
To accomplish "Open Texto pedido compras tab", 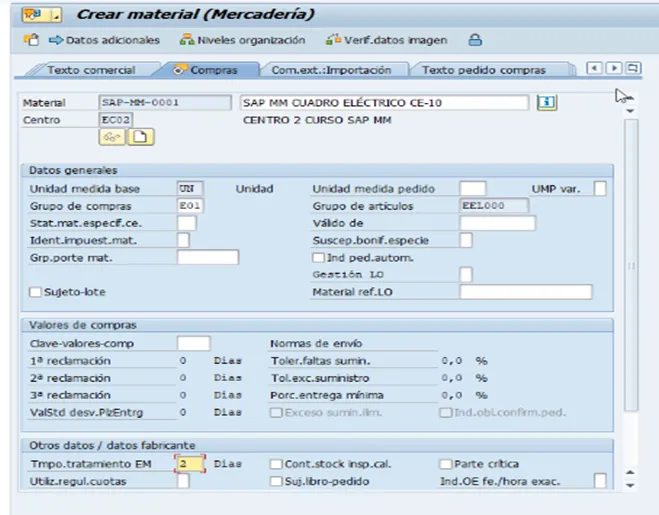I will [484, 70].
